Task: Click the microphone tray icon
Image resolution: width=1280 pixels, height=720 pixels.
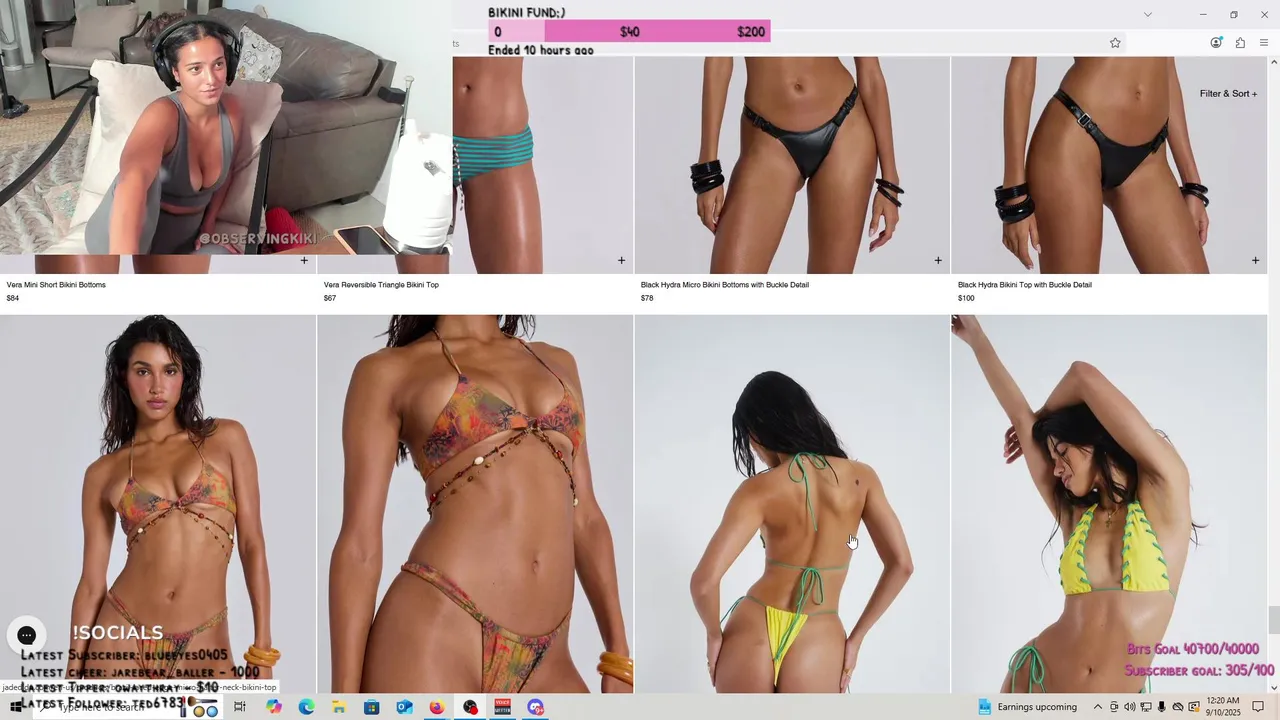Action: [x=1161, y=707]
